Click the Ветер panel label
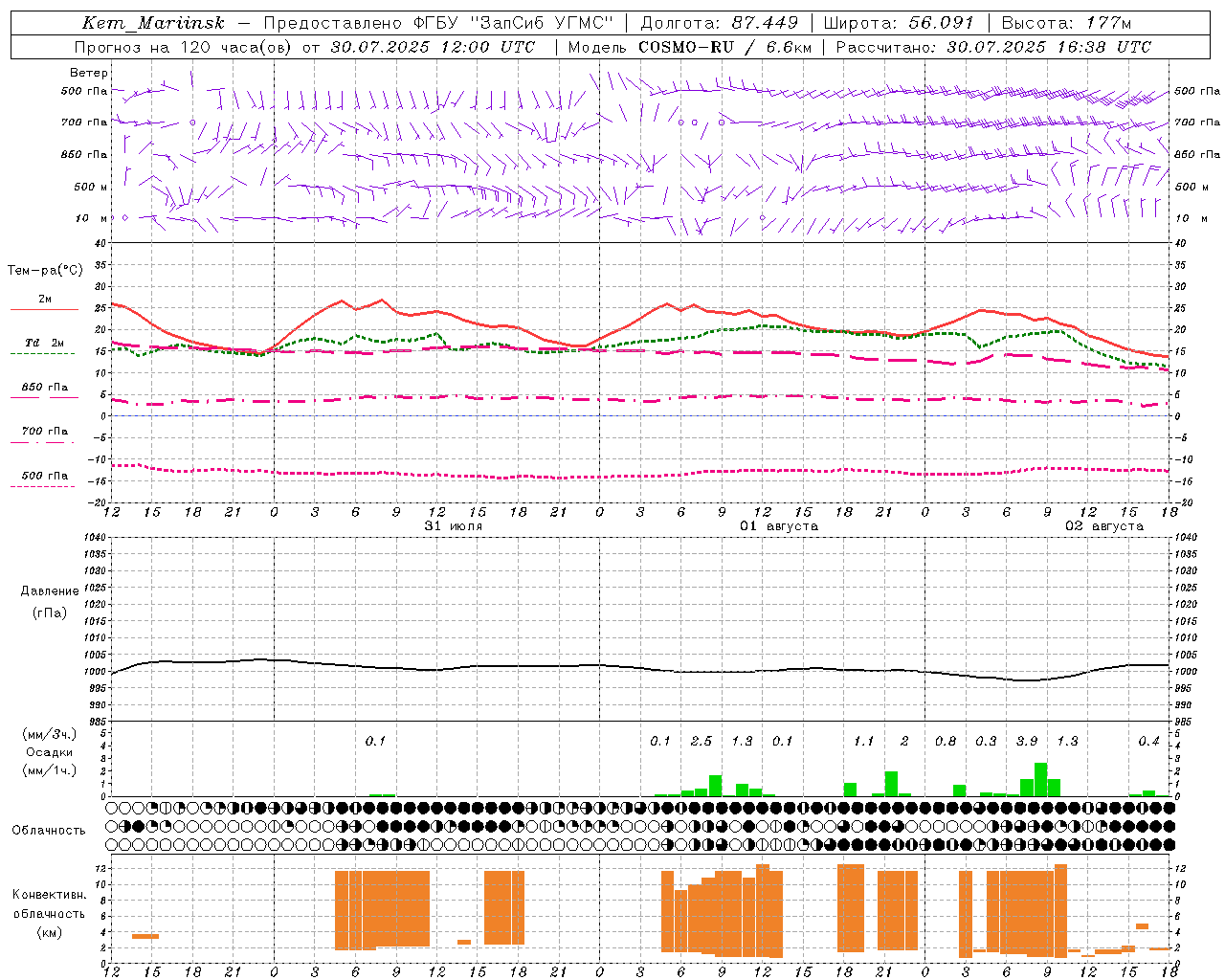1225x980 pixels. pos(89,73)
